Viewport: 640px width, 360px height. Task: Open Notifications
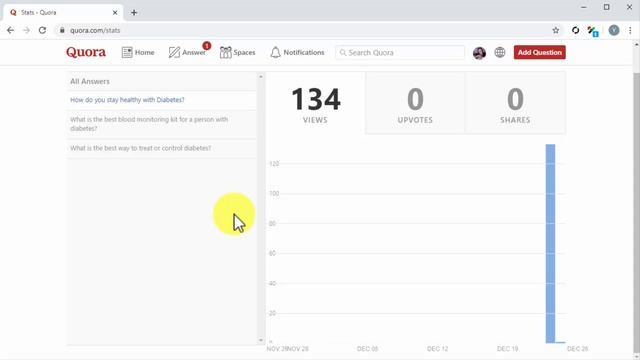[x=297, y=52]
